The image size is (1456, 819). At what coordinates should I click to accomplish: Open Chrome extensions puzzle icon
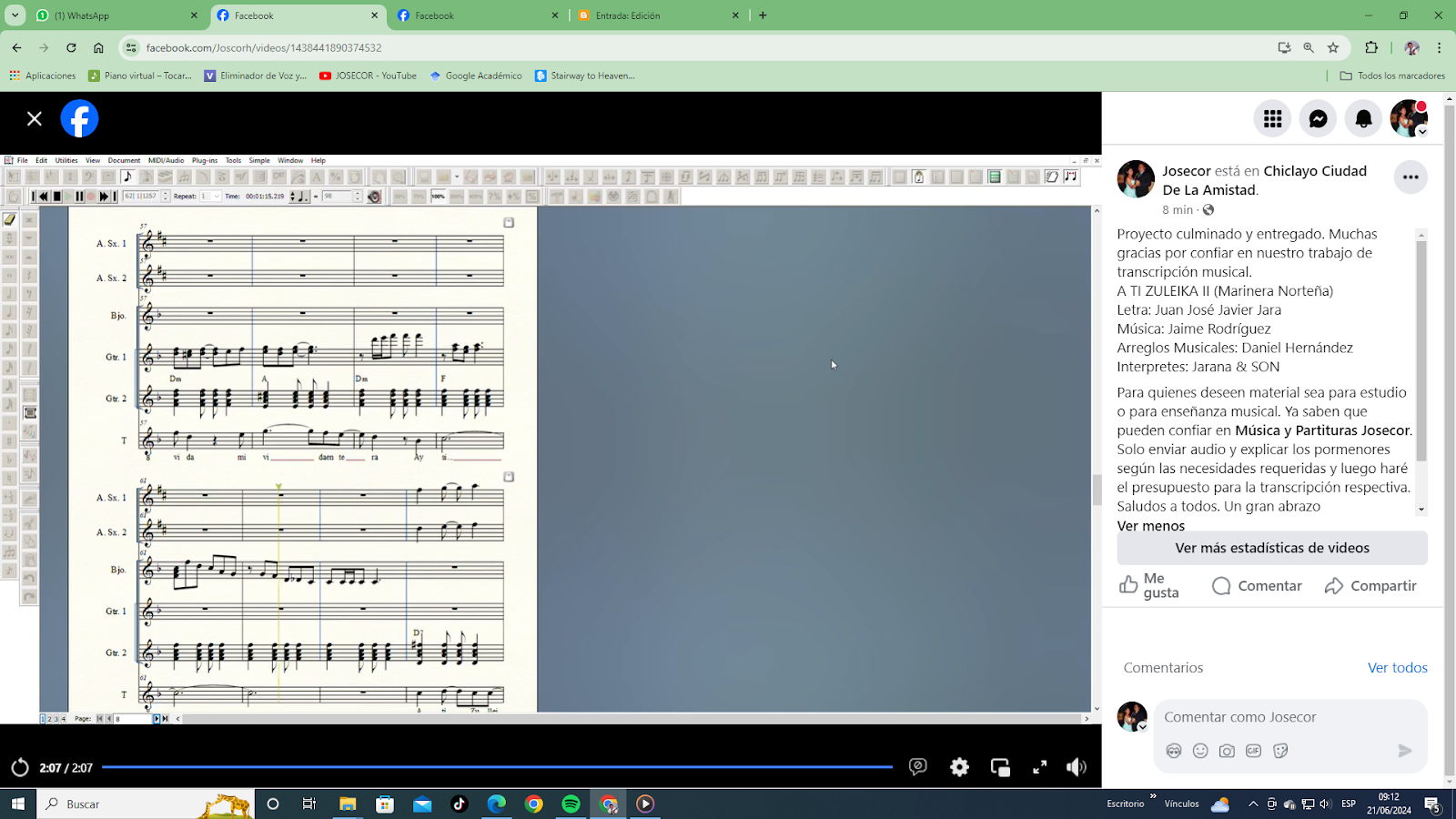[x=1371, y=47]
